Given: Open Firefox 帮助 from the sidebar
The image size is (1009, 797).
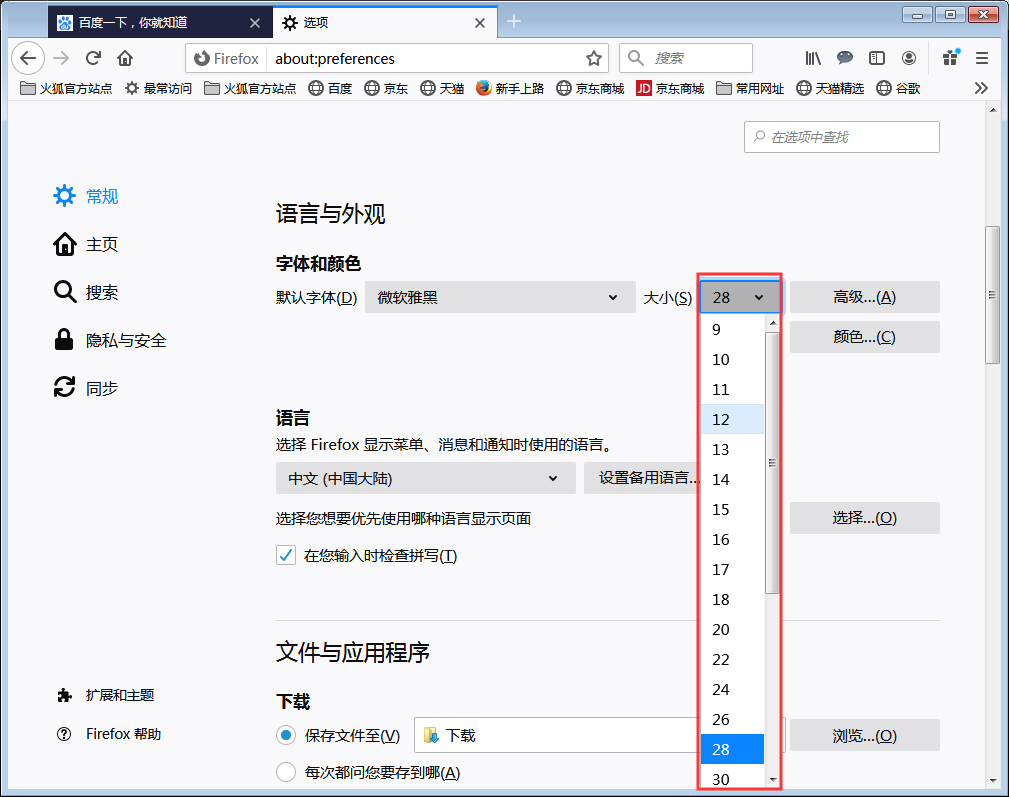Looking at the screenshot, I should pos(110,733).
